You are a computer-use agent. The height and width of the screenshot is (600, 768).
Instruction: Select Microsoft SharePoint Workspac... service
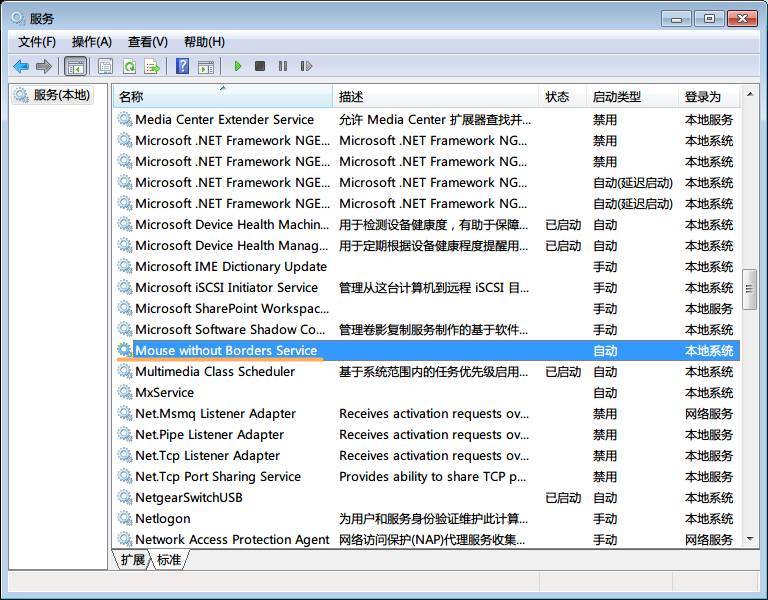tap(428, 309)
